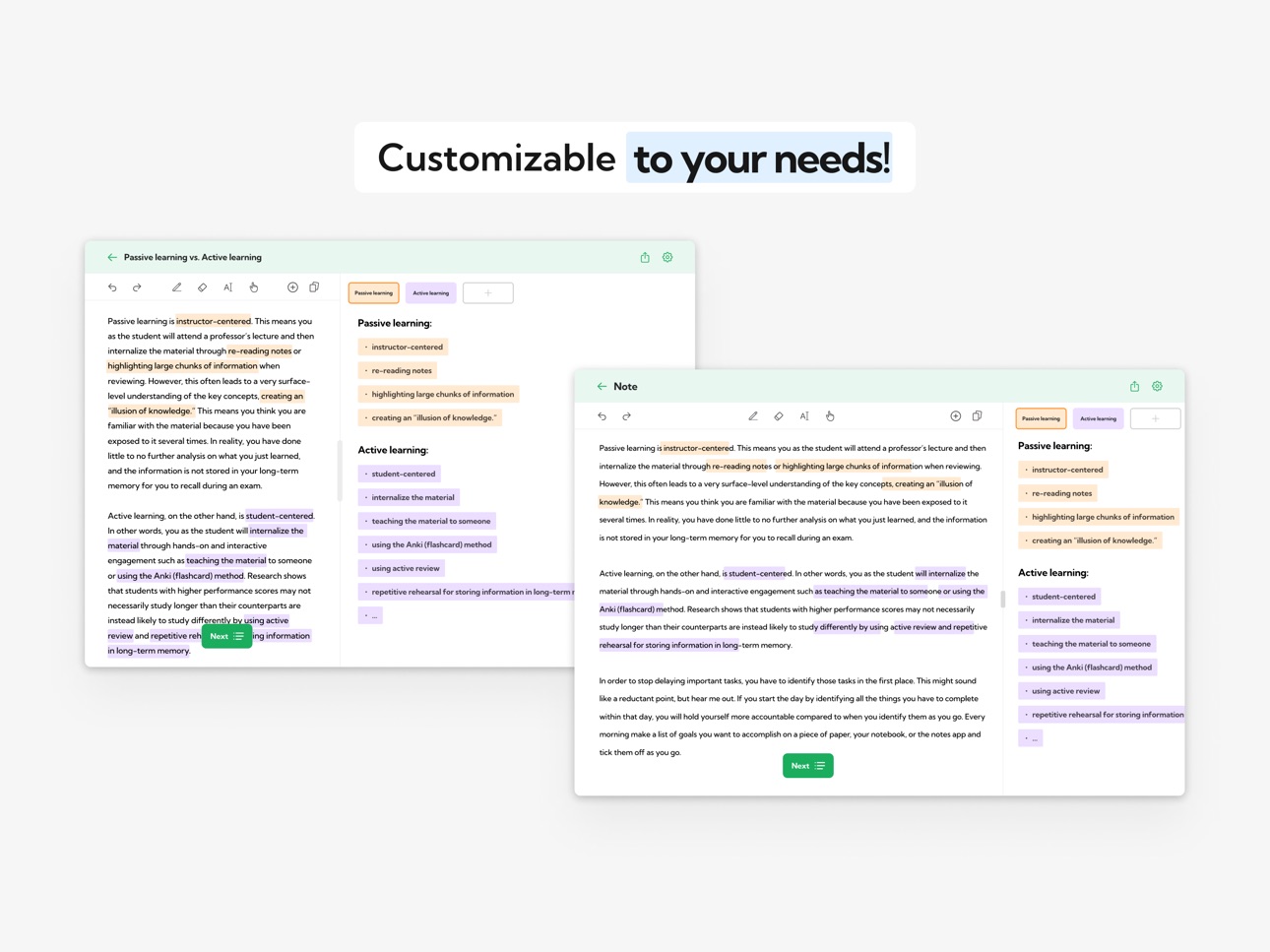The image size is (1270, 952).
Task: Select Active learning tab in Note window
Action: coord(1098,418)
